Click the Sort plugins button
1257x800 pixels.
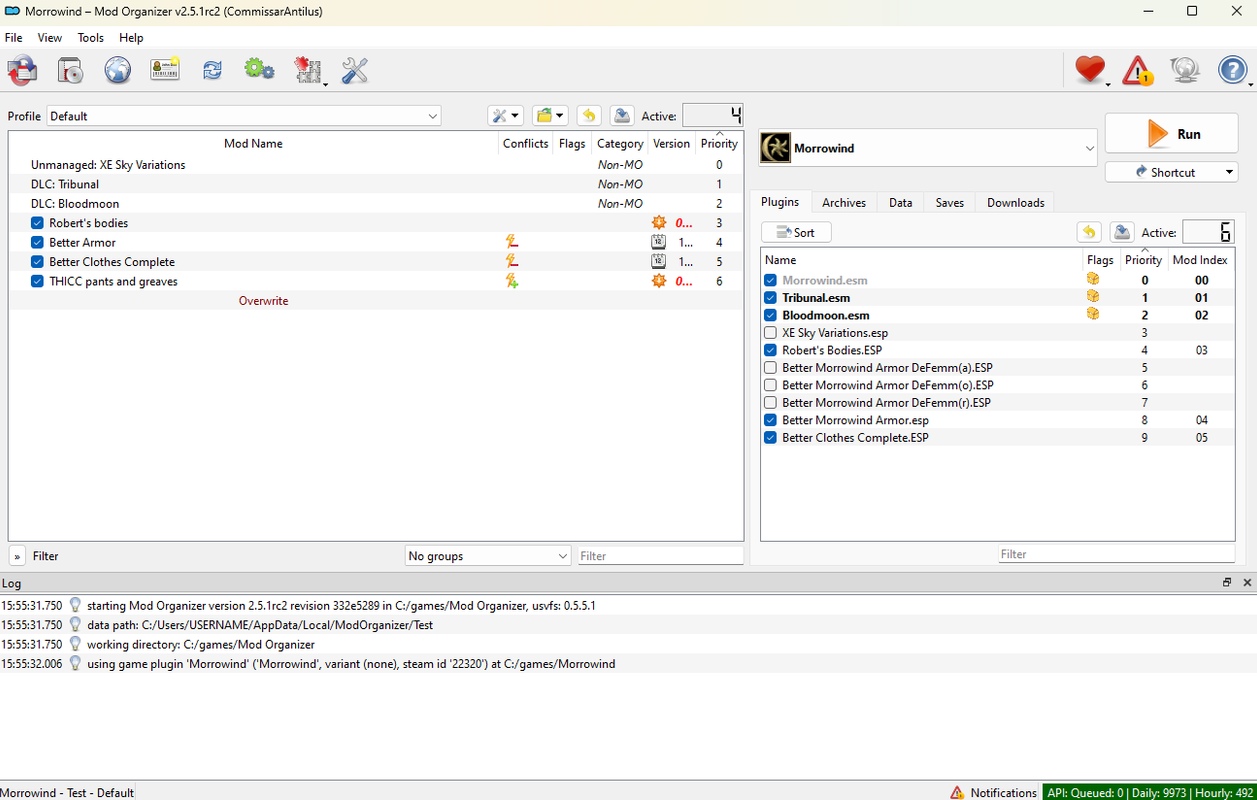click(x=796, y=232)
